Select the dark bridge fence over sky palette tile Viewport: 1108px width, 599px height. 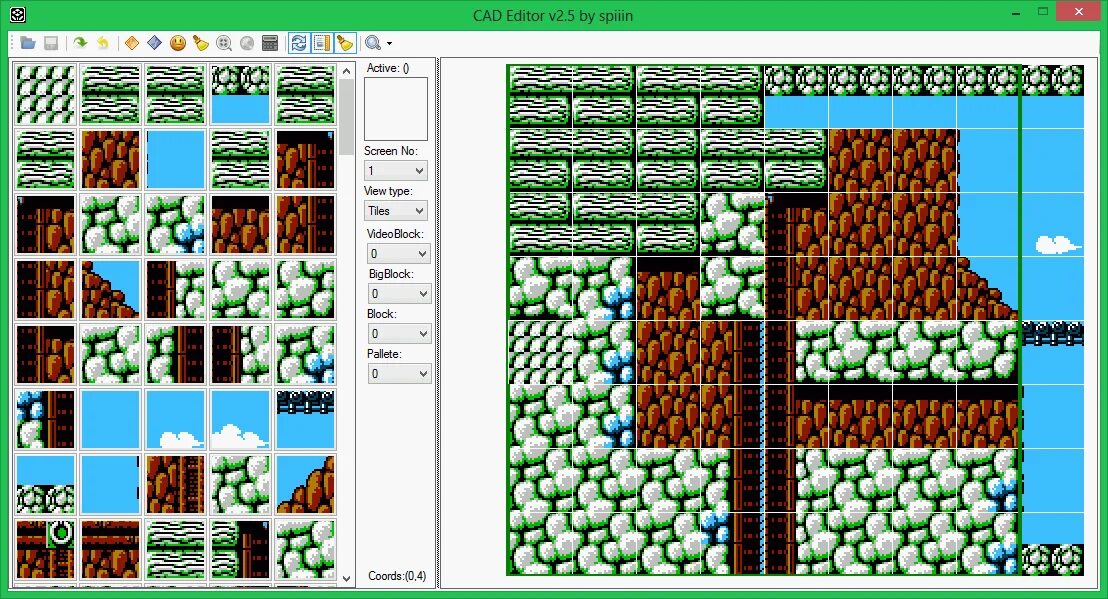coord(305,420)
